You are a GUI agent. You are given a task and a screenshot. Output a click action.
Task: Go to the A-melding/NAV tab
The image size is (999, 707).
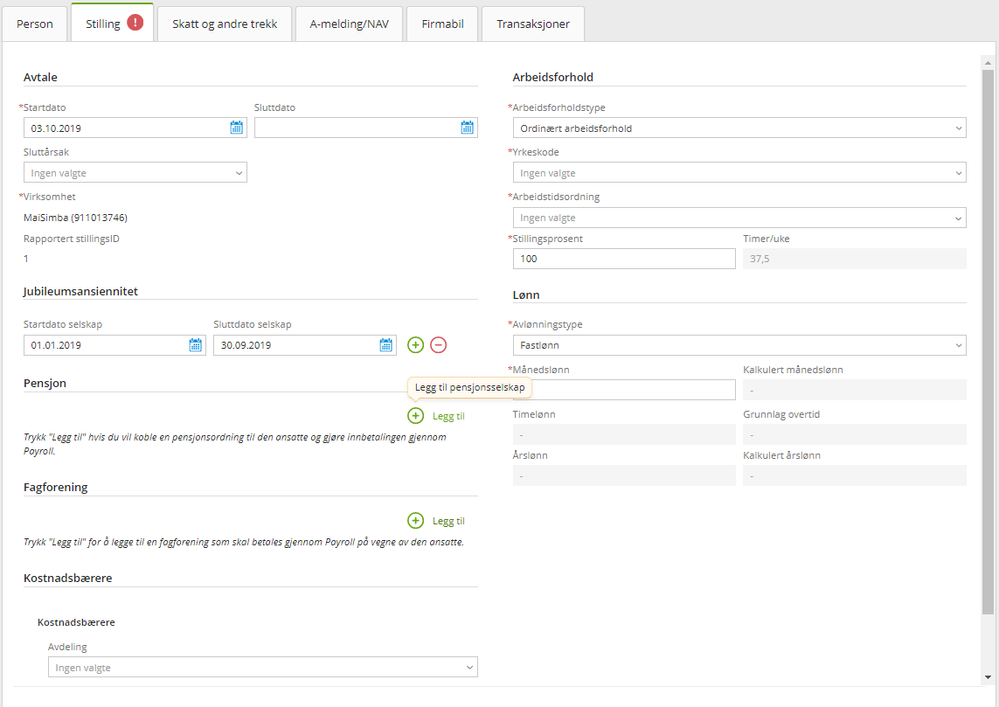click(349, 24)
